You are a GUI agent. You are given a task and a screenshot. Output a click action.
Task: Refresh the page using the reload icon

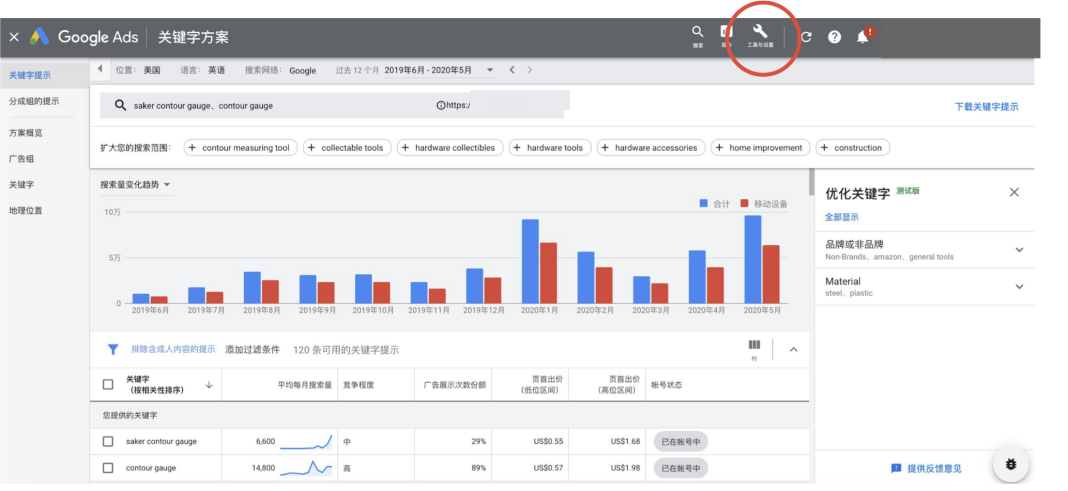click(806, 37)
